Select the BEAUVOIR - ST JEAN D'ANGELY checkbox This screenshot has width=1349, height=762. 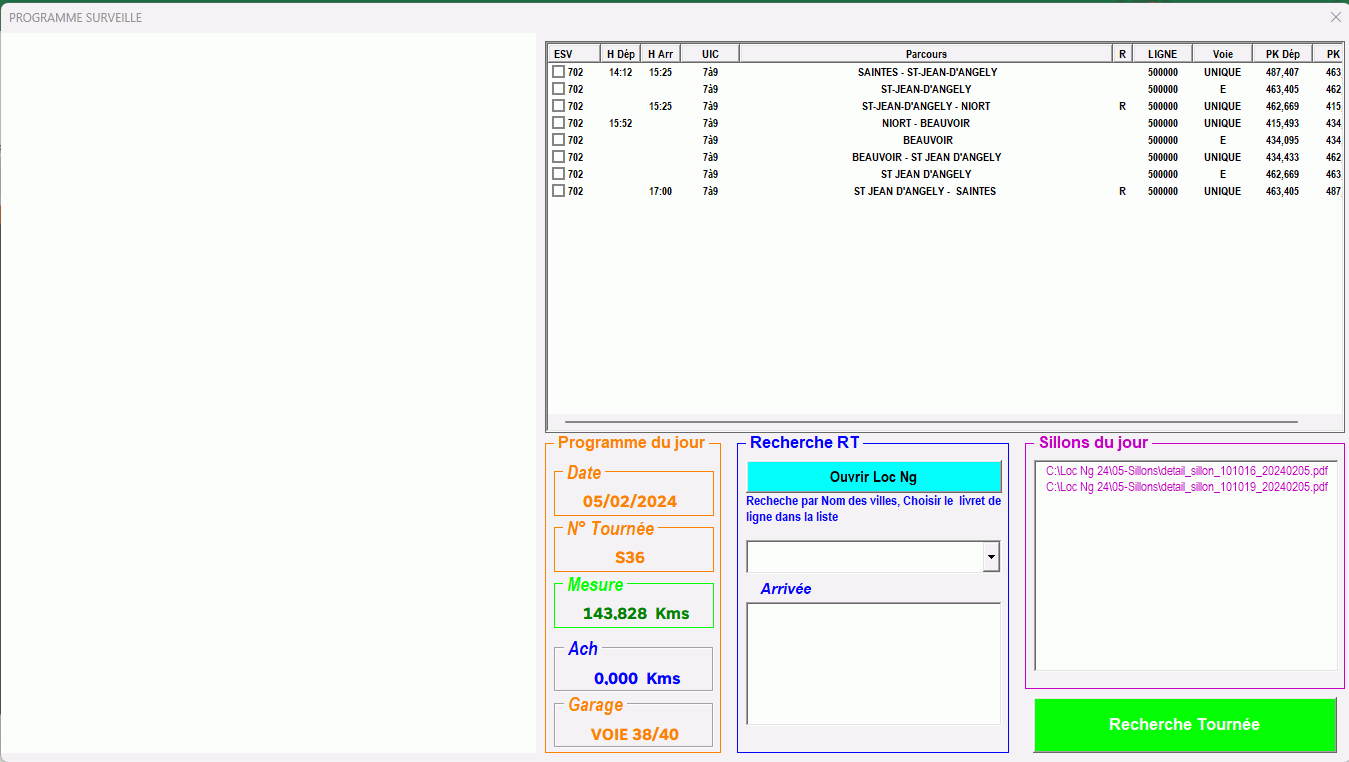(x=558, y=157)
